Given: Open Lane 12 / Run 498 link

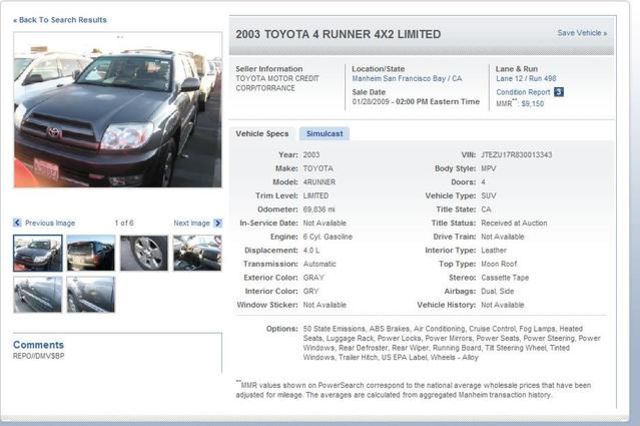Looking at the screenshot, I should [526, 78].
